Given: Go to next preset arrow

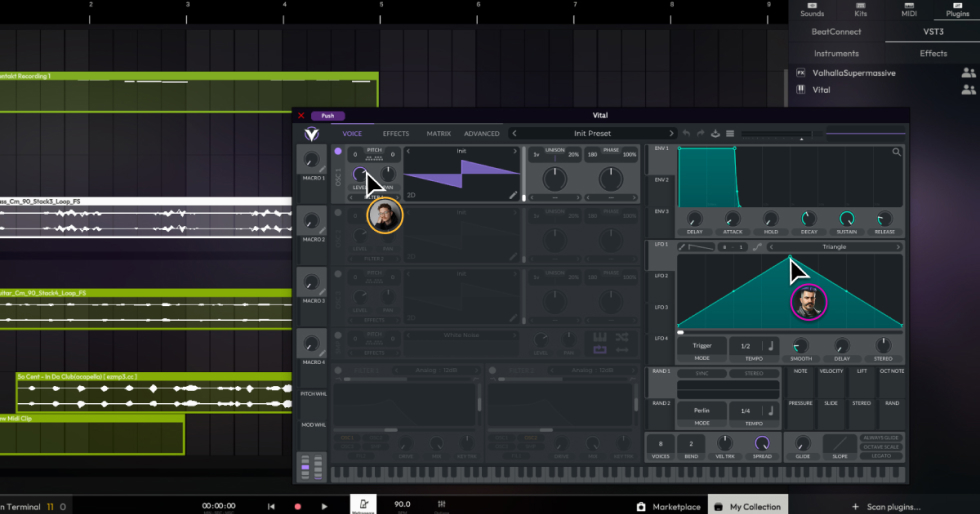Looking at the screenshot, I should [x=671, y=133].
